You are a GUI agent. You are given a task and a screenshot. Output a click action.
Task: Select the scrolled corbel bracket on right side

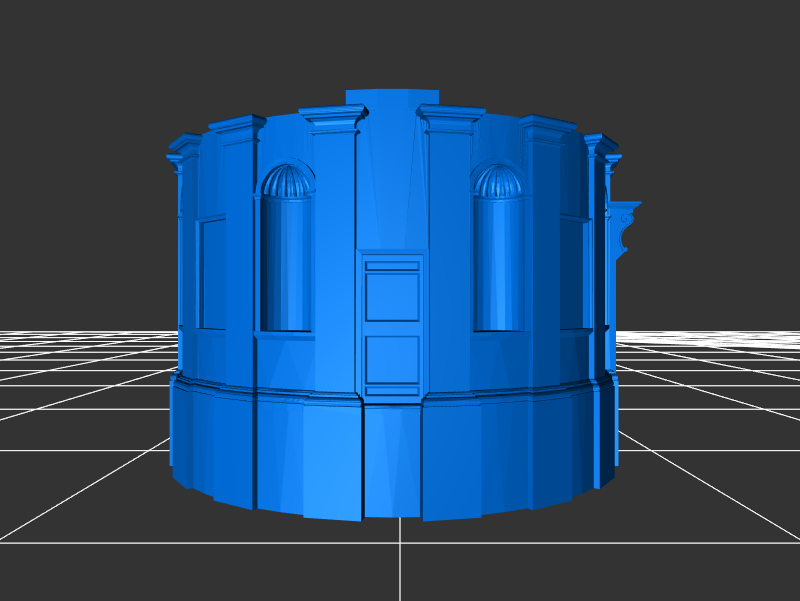point(624,228)
